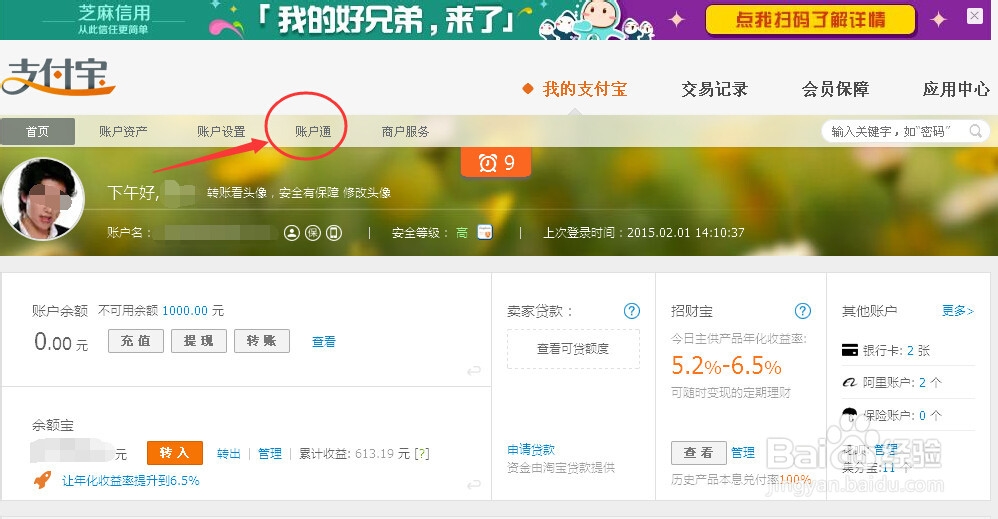998x519 pixels.
Task: Click 修改头像 link
Action: pos(367,192)
